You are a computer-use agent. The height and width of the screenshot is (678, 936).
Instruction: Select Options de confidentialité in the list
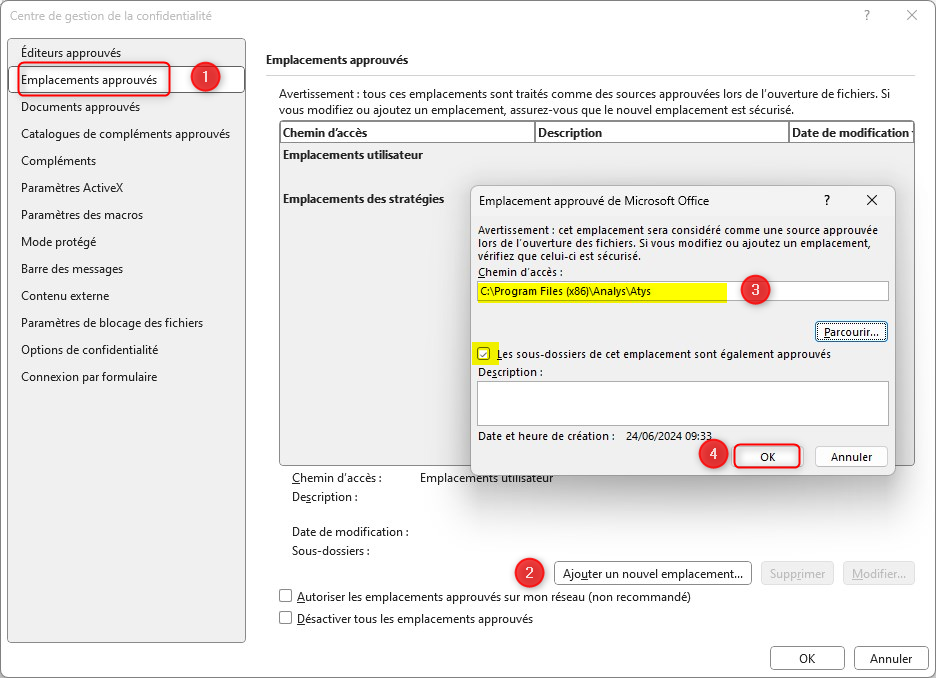[x=89, y=349]
